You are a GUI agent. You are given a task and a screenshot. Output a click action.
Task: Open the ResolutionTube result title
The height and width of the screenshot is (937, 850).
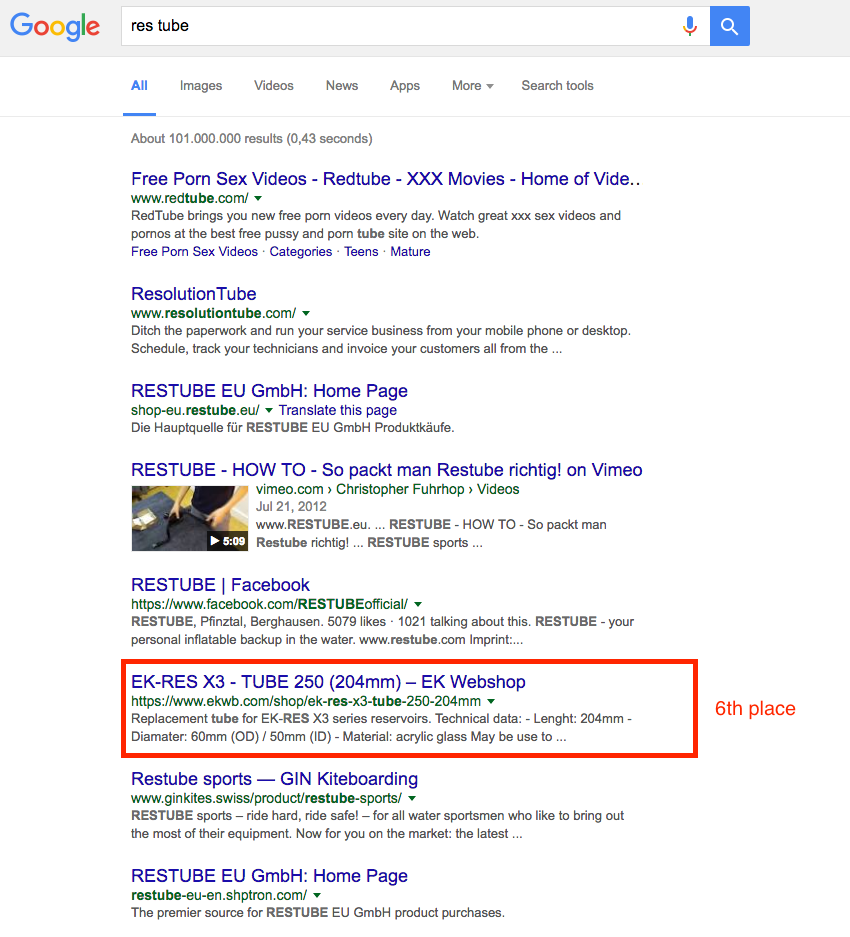click(194, 294)
